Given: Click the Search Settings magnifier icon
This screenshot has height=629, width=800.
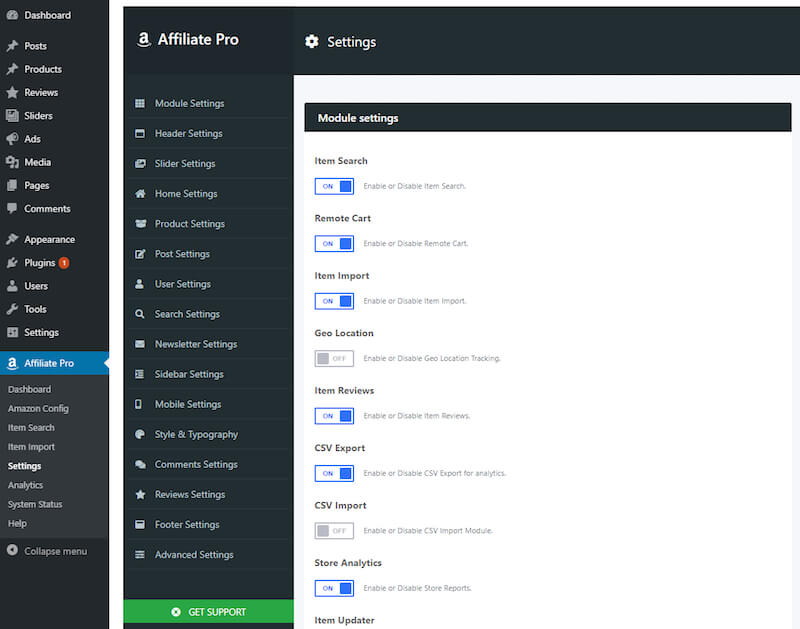Looking at the screenshot, I should pyautogui.click(x=140, y=314).
